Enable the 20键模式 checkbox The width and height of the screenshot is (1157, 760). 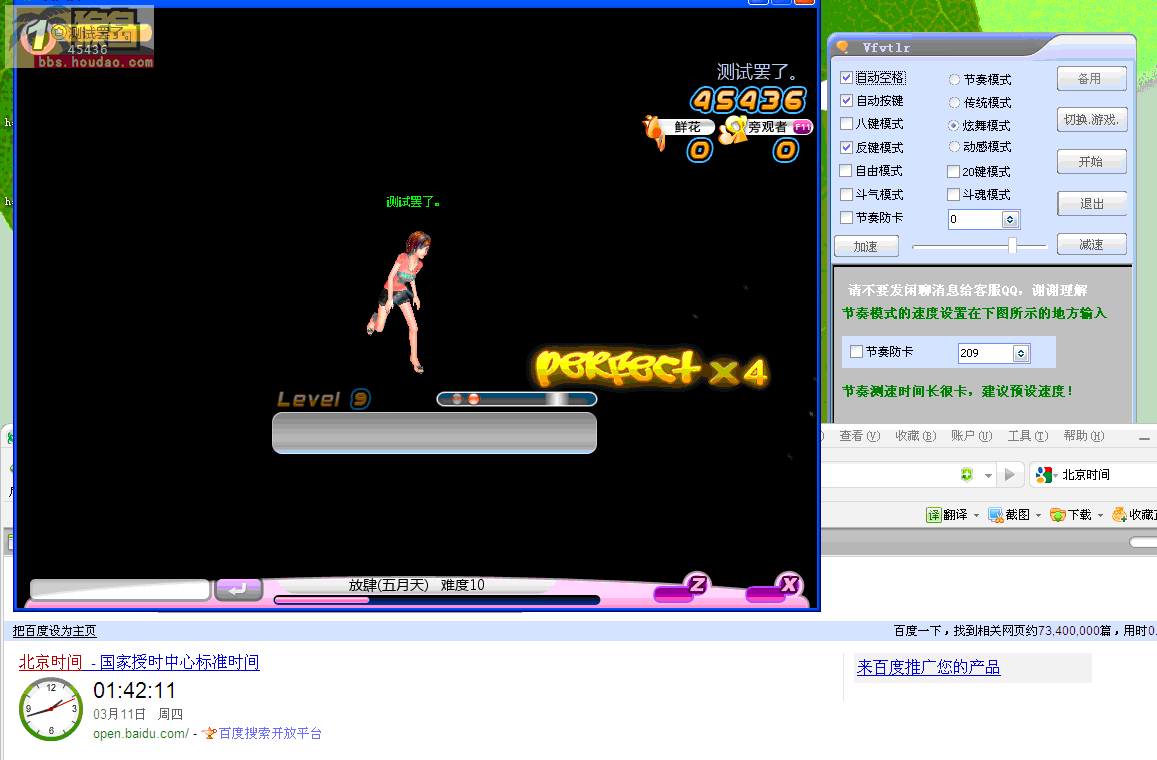[x=953, y=171]
